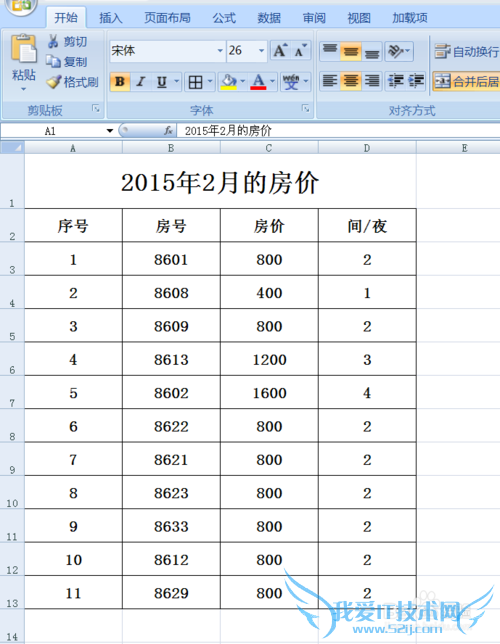Click the Office button orb
The image size is (500, 644).
(20, 6)
